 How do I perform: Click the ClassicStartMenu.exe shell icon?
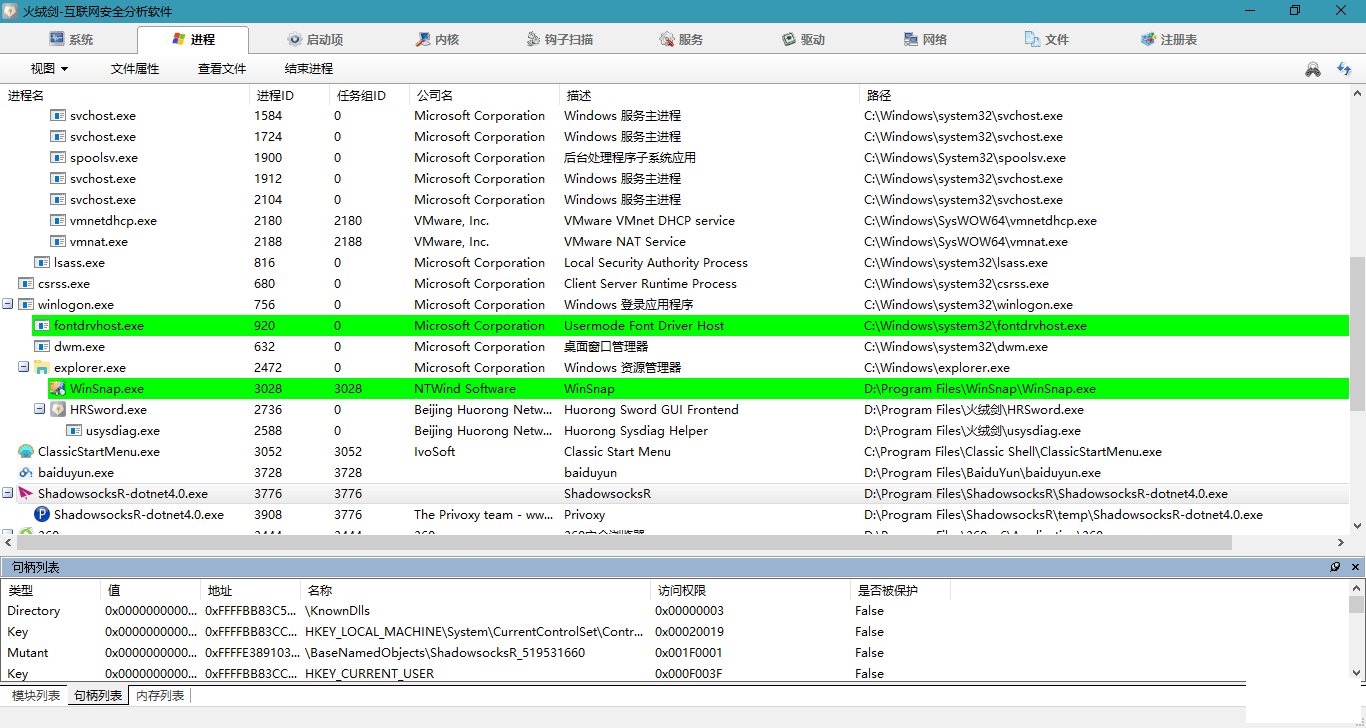26,452
